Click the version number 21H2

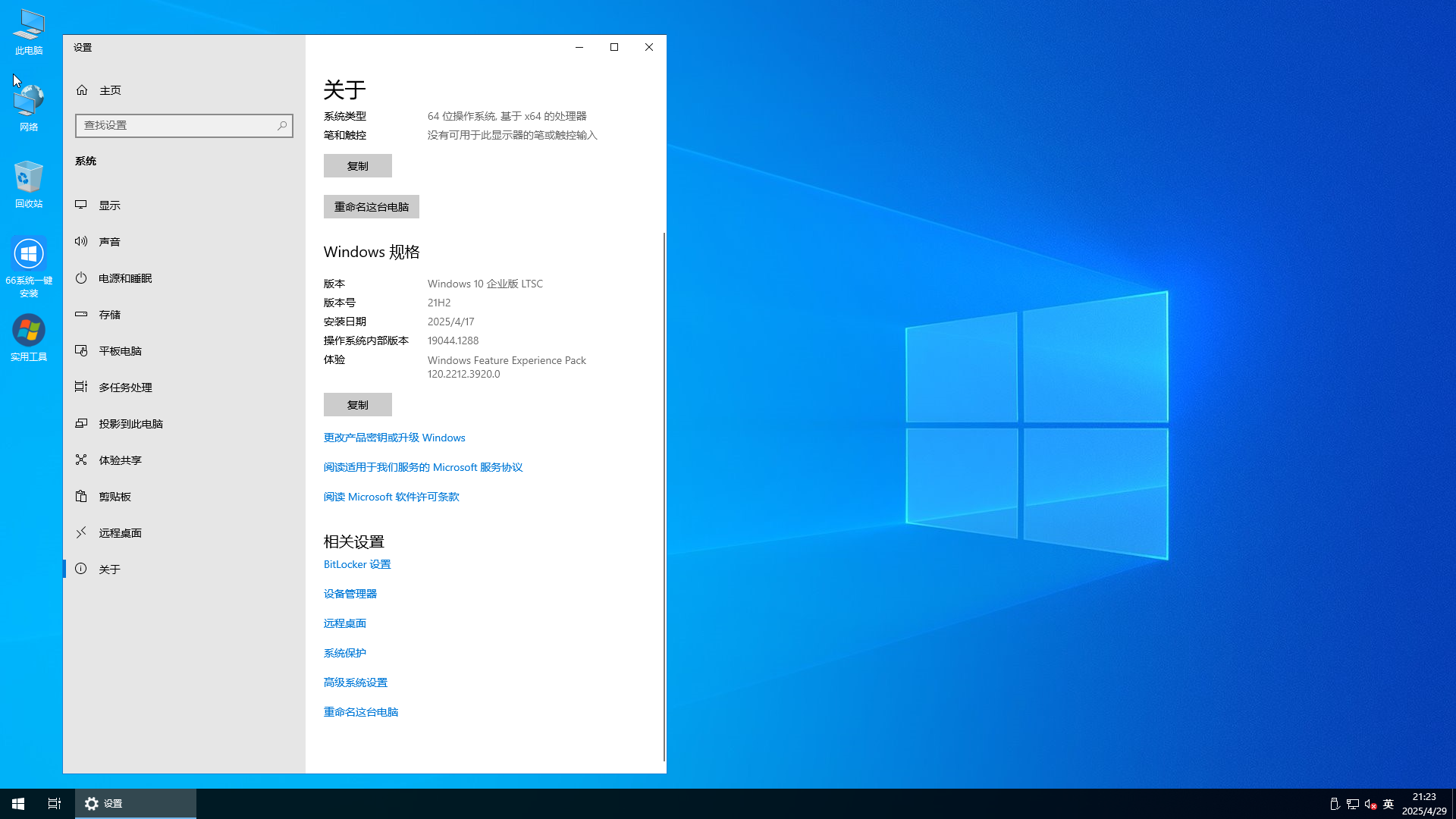point(439,303)
